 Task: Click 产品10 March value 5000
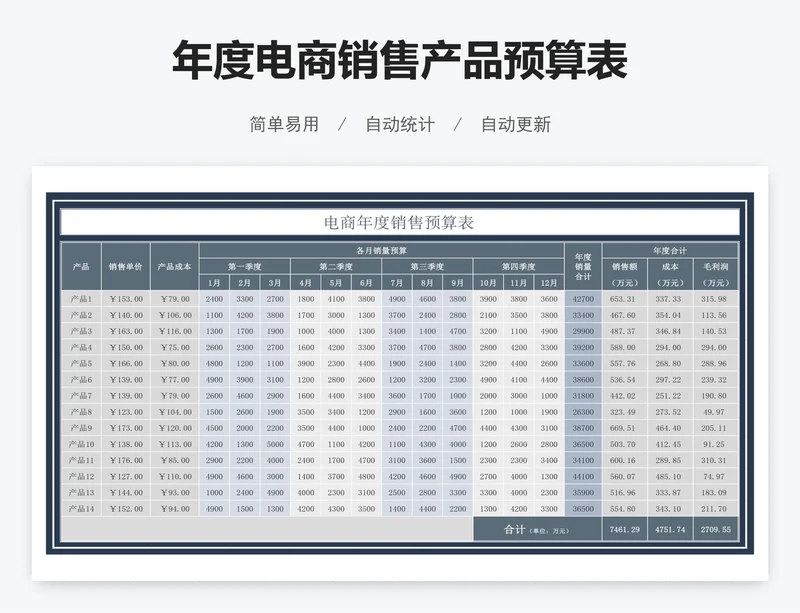tap(275, 444)
